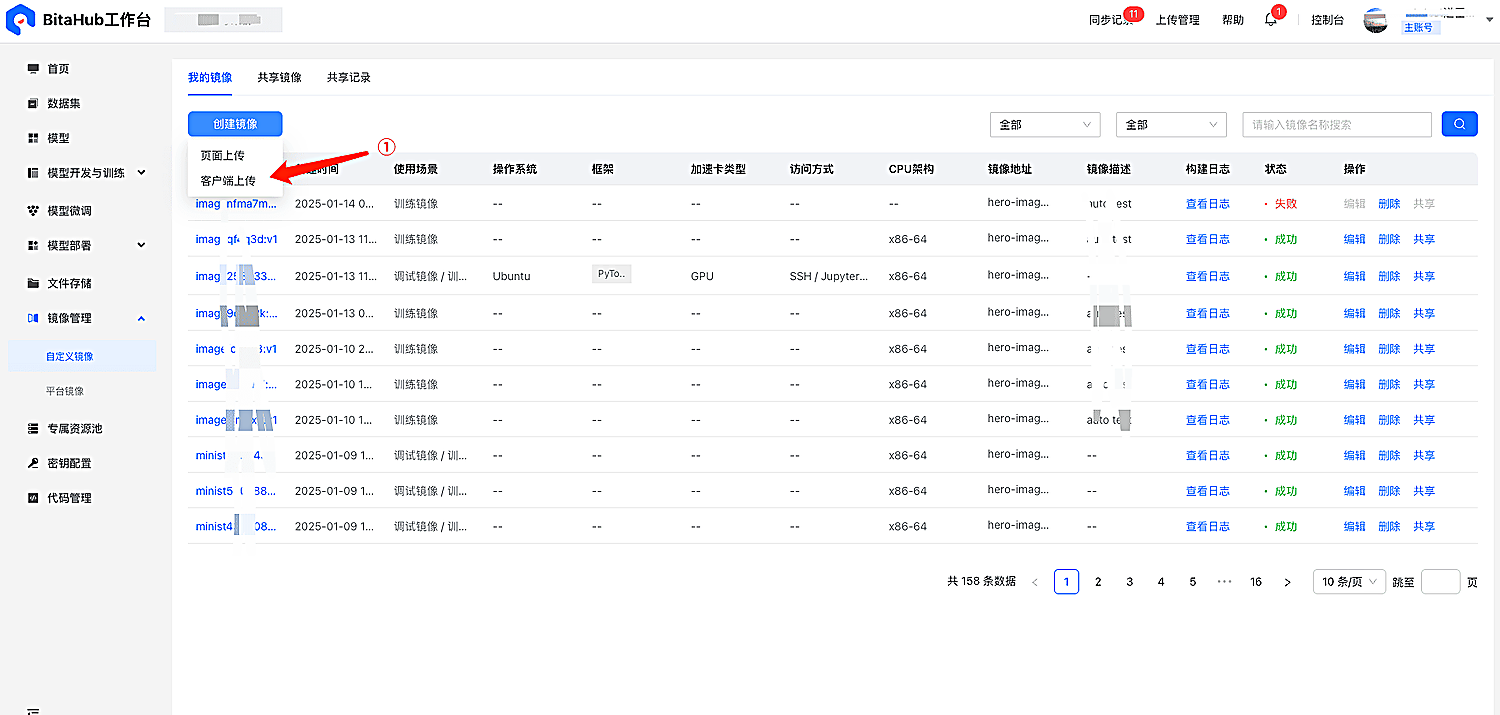This screenshot has height=715, width=1500.
Task: Click the 模型 sidebar icon
Action: click(33, 138)
